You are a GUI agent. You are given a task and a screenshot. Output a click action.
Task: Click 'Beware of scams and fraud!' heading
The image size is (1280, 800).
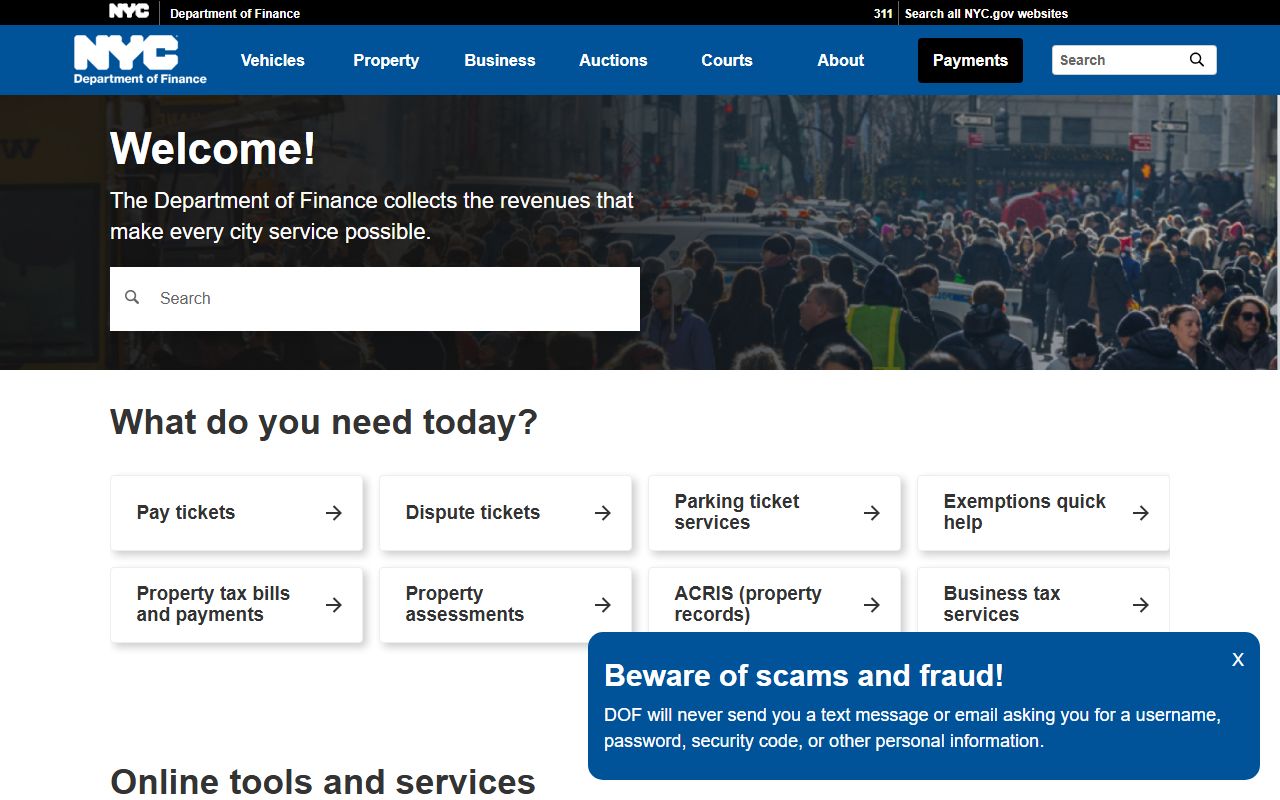(804, 675)
